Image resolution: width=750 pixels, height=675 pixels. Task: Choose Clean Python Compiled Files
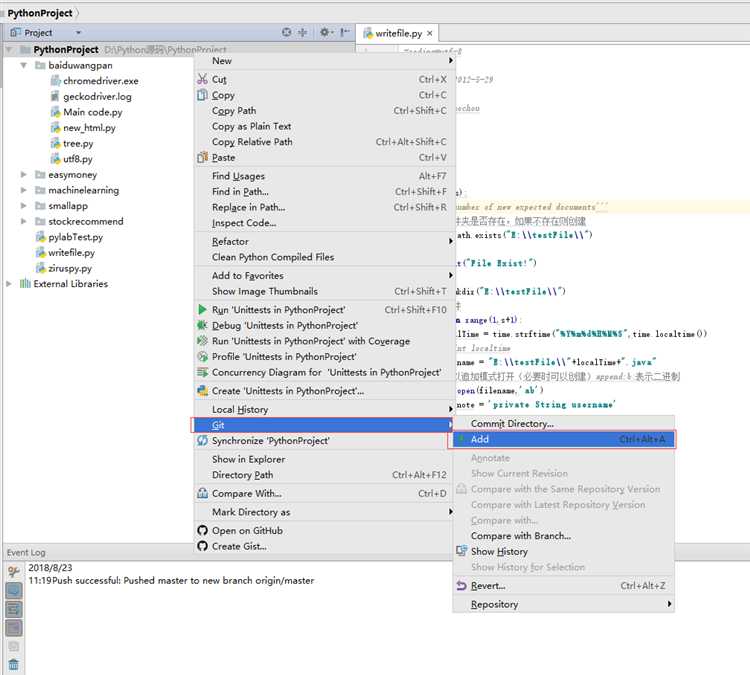point(324,257)
